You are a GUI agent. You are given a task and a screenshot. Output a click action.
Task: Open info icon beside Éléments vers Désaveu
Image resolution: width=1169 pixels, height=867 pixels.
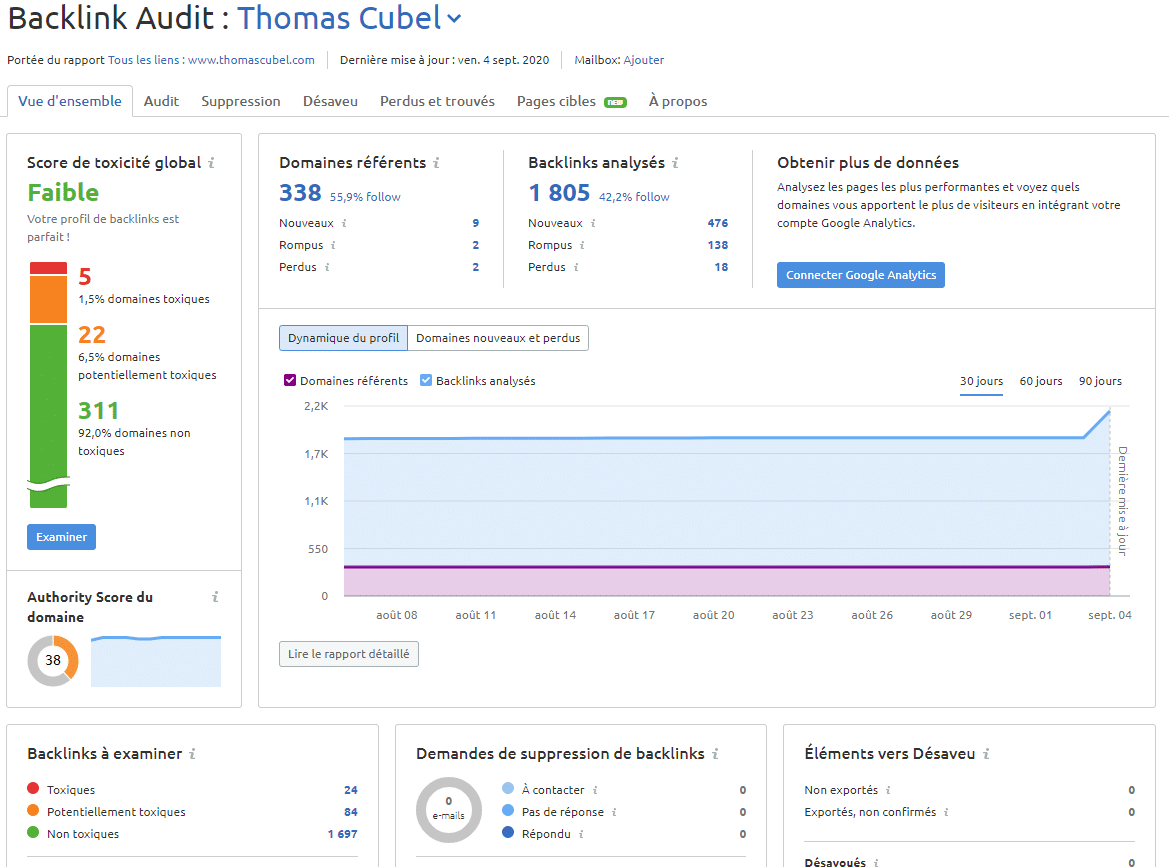point(986,754)
